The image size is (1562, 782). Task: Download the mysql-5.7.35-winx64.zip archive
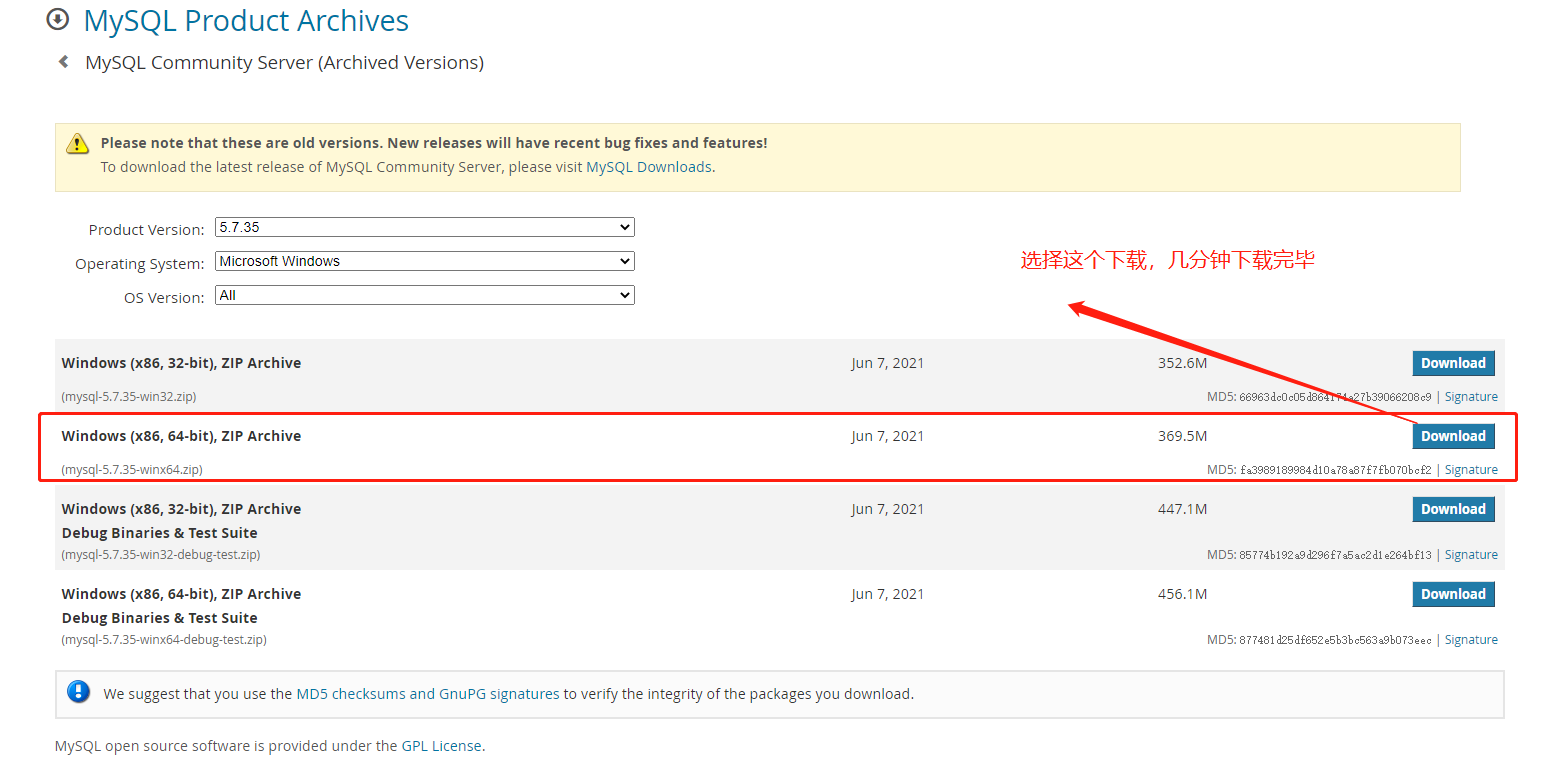pyautogui.click(x=1453, y=435)
